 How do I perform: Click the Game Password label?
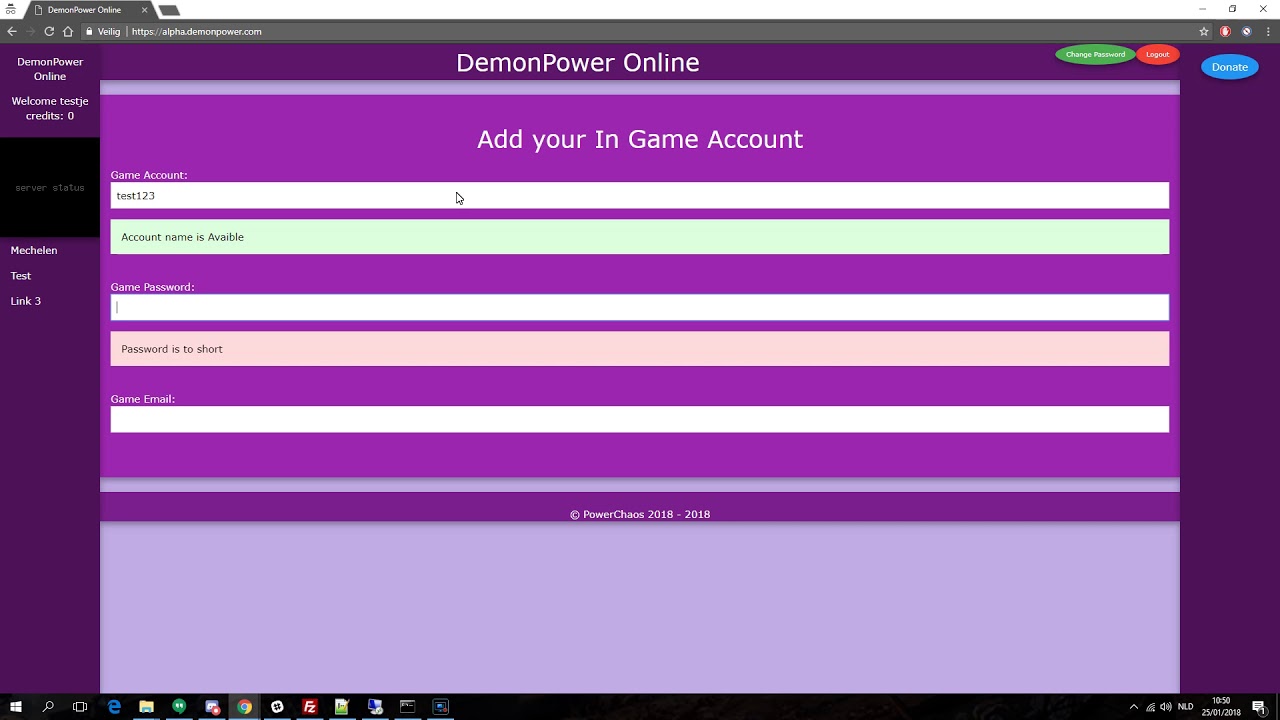pos(152,287)
